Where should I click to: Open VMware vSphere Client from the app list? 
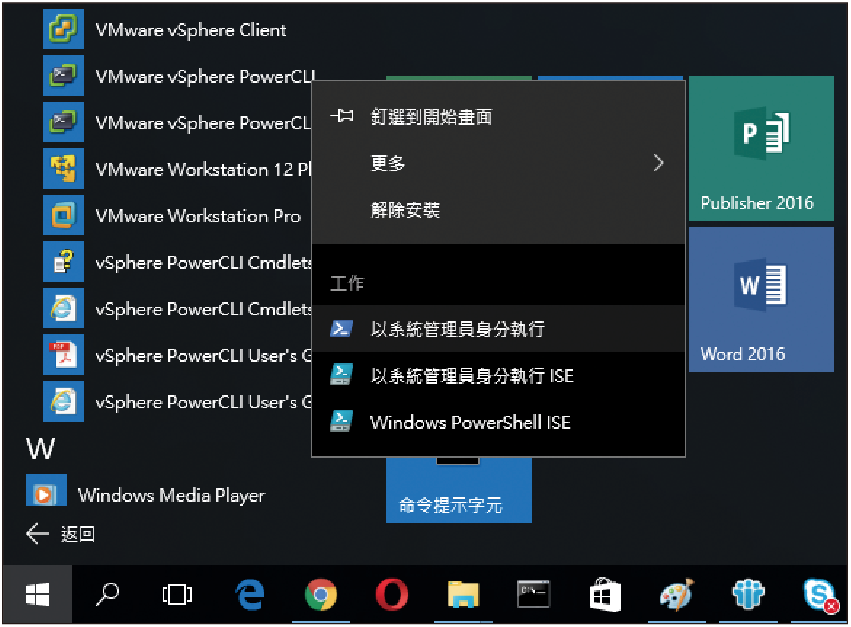(164, 29)
